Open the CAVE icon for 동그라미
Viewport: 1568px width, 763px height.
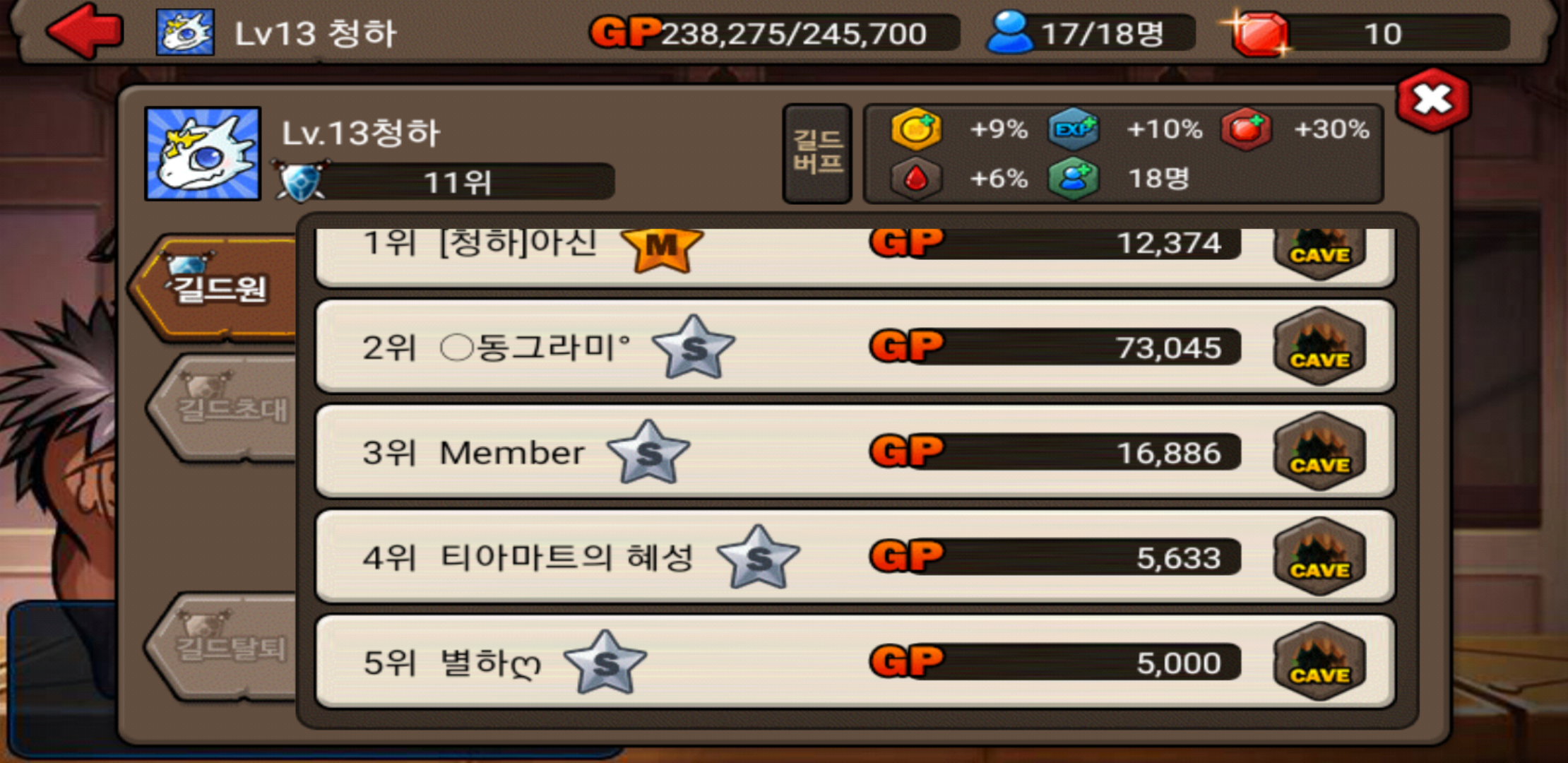[x=1319, y=346]
